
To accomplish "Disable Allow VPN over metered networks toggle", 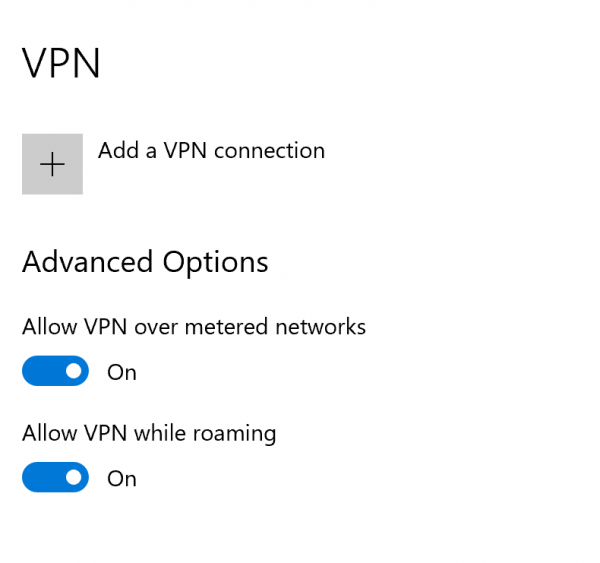I will [55, 372].
